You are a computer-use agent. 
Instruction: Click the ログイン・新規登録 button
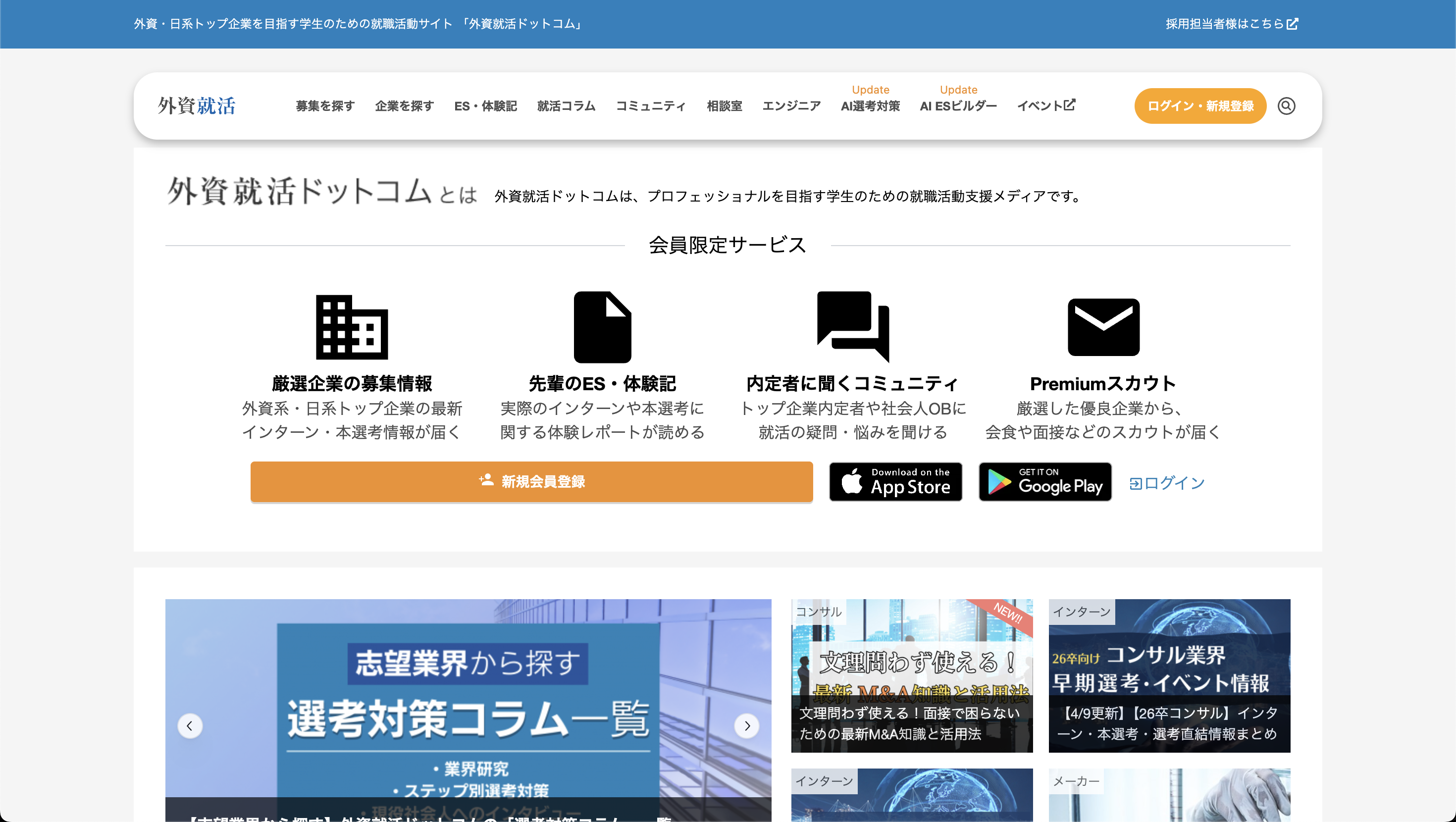(1200, 105)
